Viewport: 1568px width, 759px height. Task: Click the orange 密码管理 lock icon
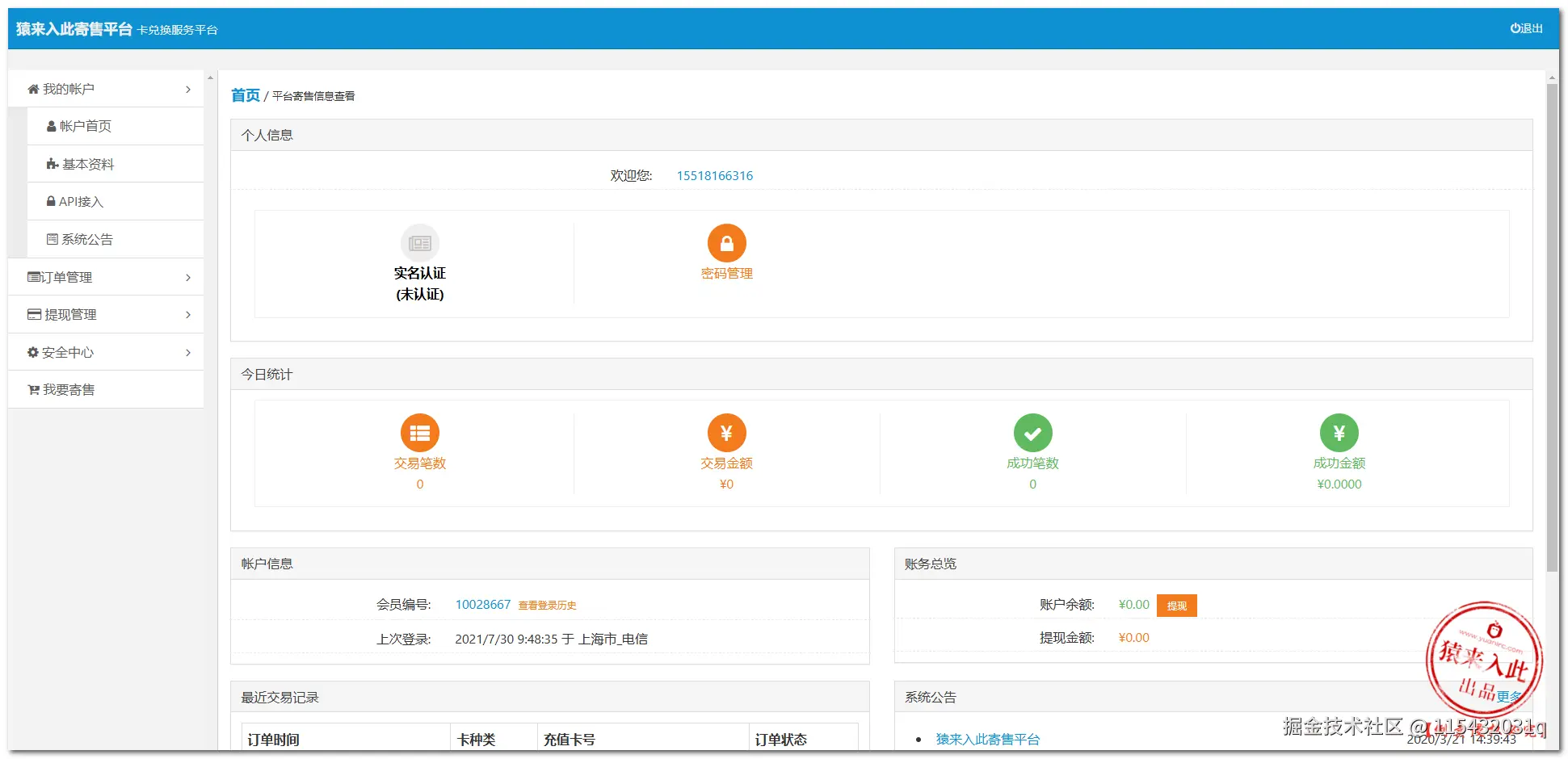coord(727,243)
